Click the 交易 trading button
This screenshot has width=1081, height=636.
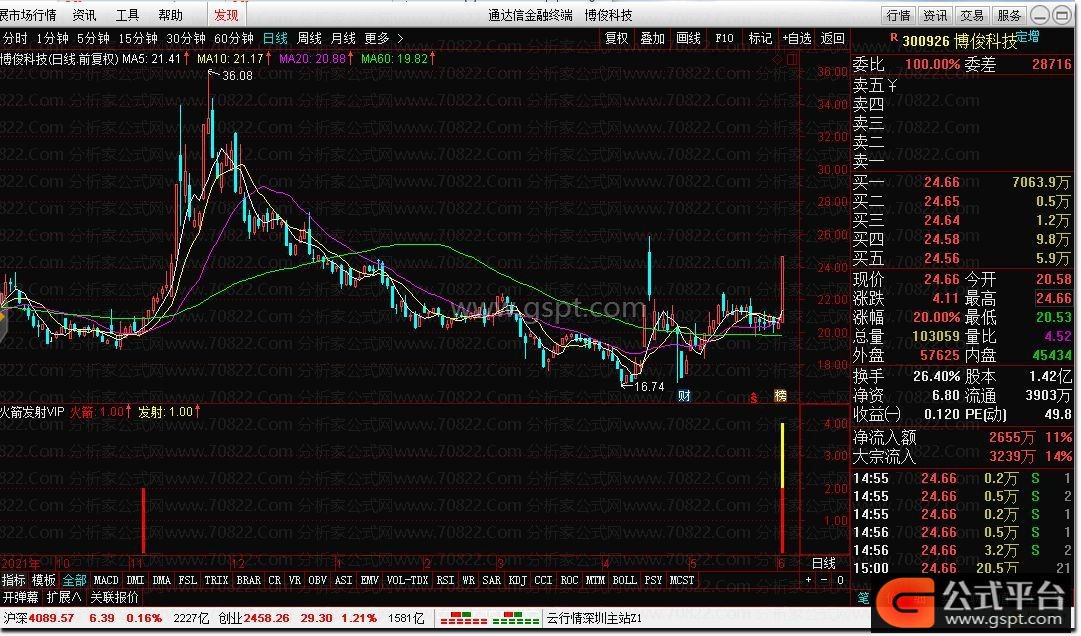click(x=971, y=15)
